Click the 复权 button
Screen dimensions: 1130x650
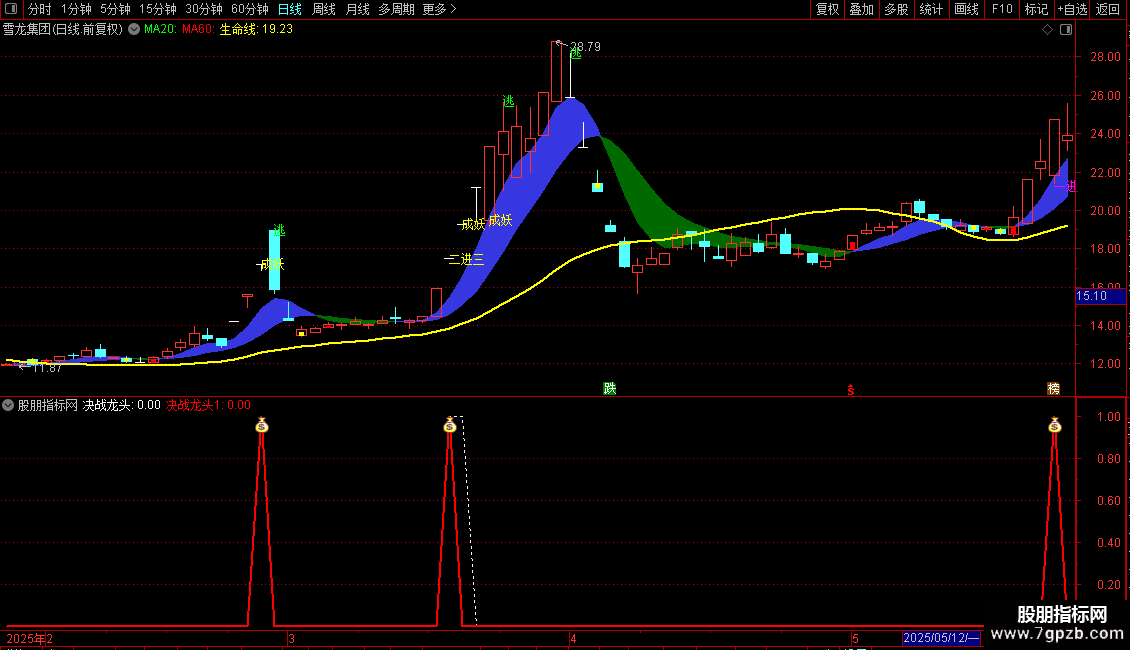coord(827,9)
